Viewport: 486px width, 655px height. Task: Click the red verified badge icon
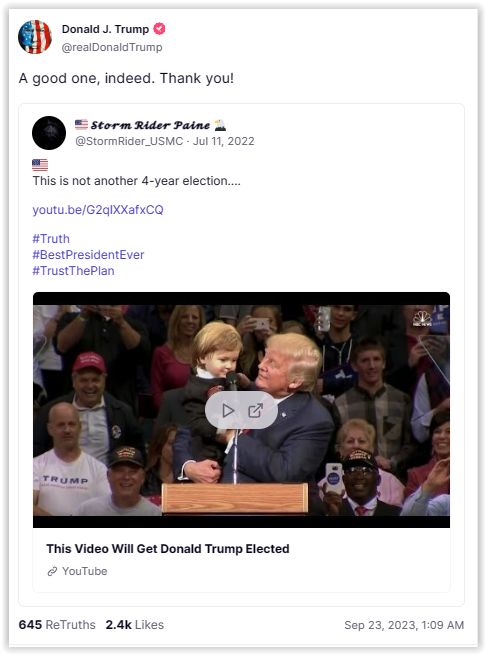tap(159, 29)
